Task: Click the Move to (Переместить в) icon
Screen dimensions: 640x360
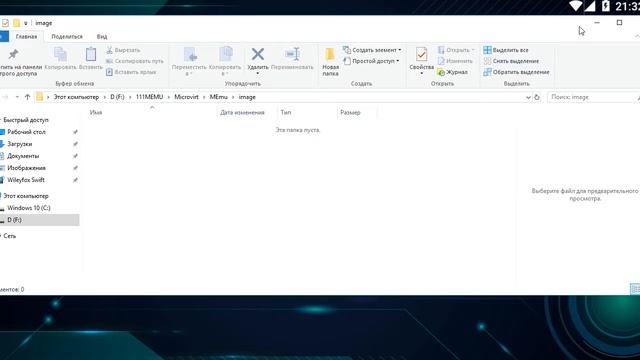Action: click(x=190, y=55)
